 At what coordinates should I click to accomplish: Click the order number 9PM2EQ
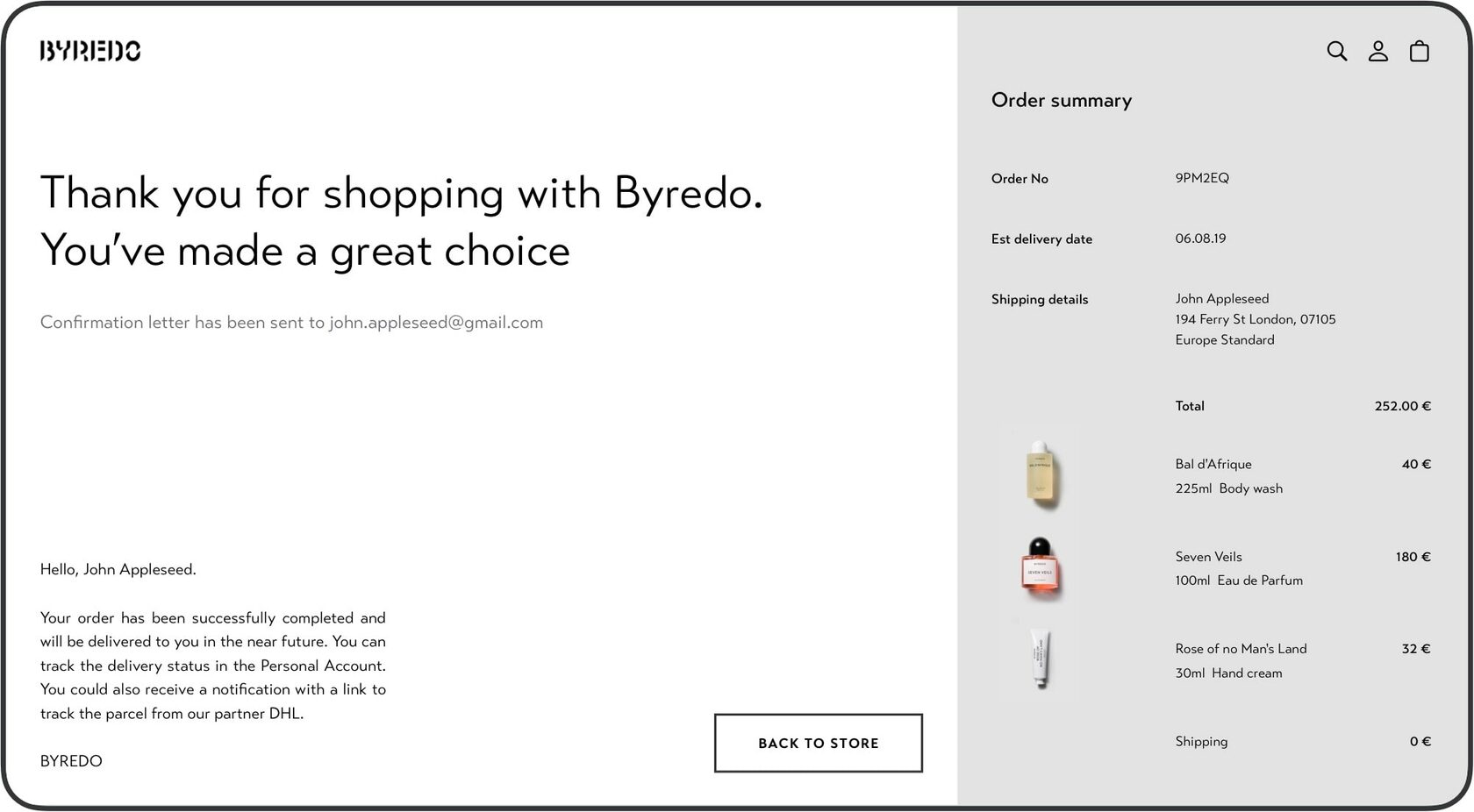1202,178
